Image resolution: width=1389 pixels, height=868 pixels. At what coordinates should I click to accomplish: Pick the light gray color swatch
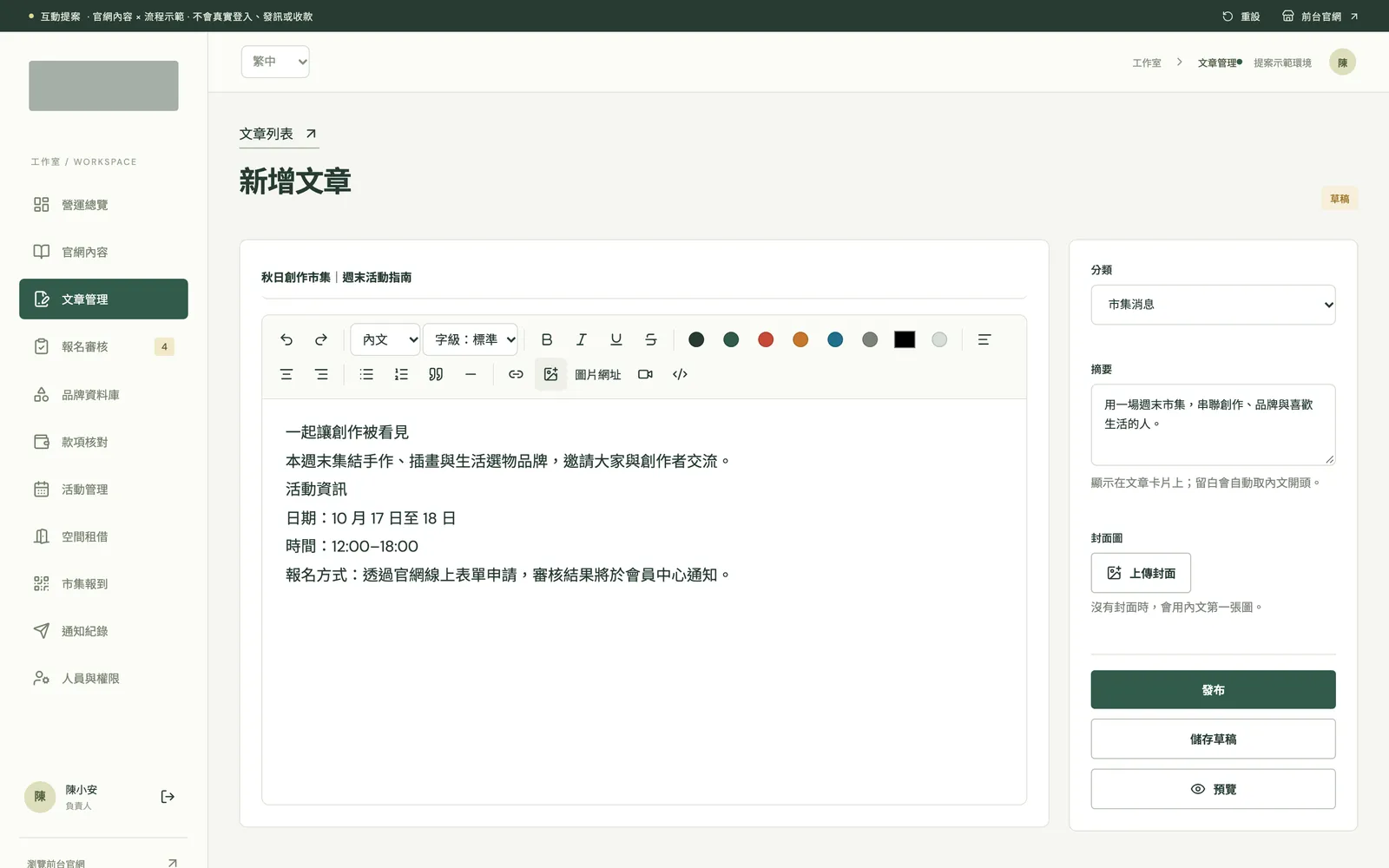[939, 339]
